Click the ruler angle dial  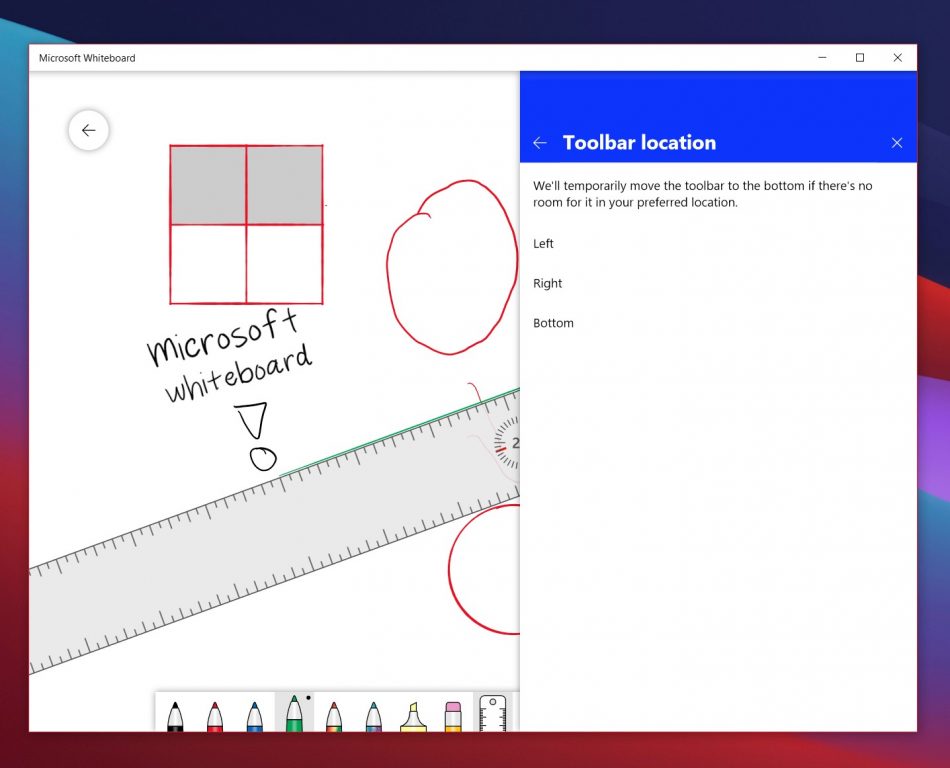point(507,444)
